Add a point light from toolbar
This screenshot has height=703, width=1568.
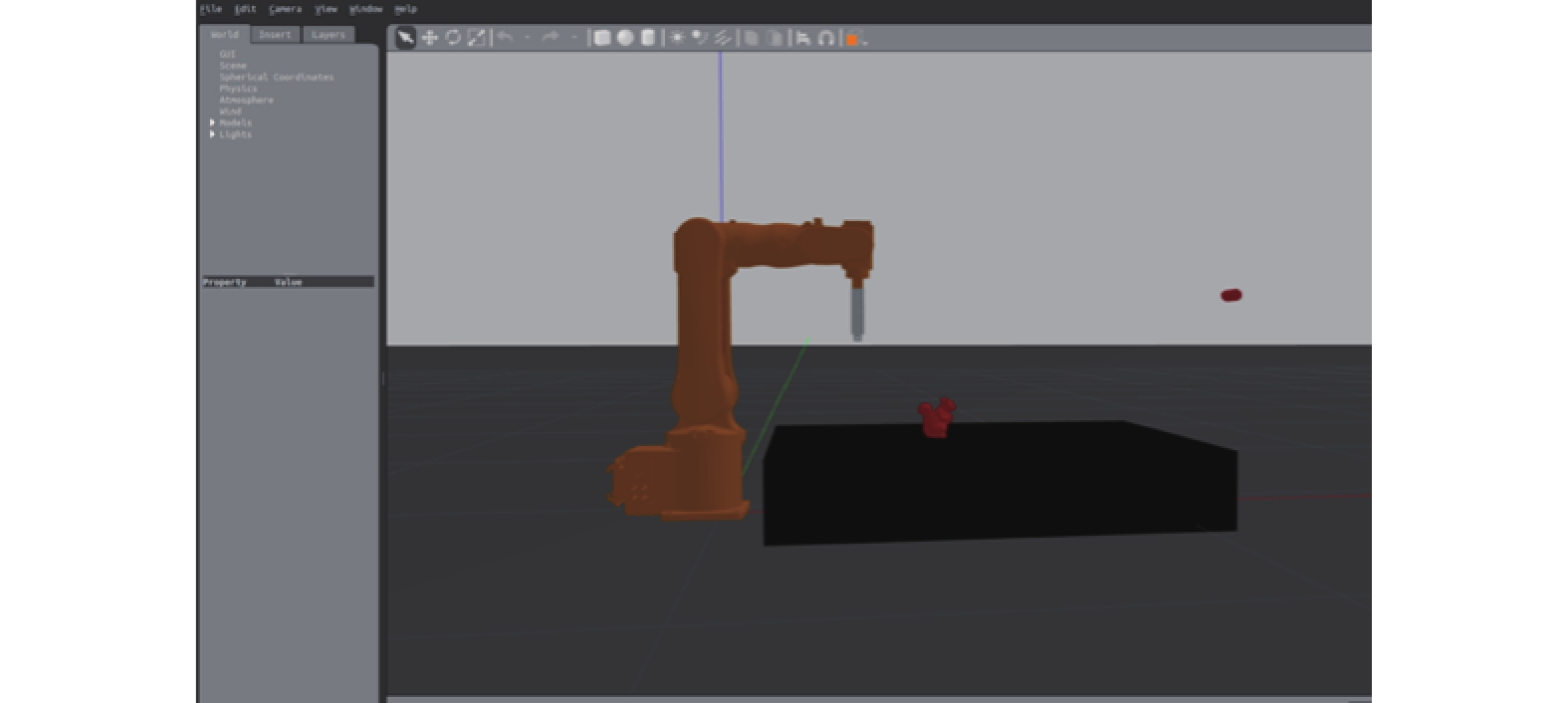click(677, 38)
